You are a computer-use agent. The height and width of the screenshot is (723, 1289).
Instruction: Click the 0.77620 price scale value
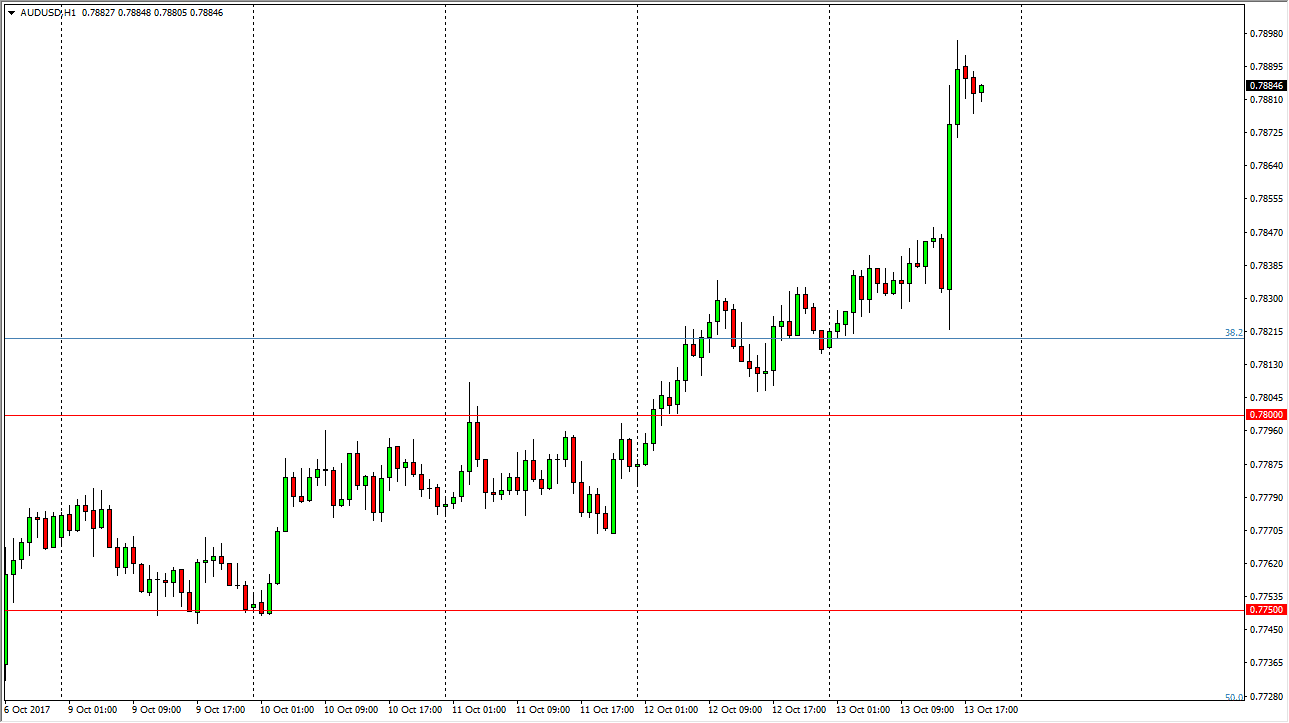click(1266, 564)
